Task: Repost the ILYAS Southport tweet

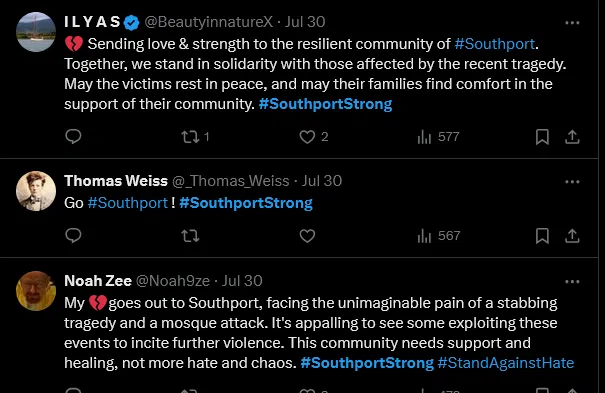Action: (x=195, y=137)
